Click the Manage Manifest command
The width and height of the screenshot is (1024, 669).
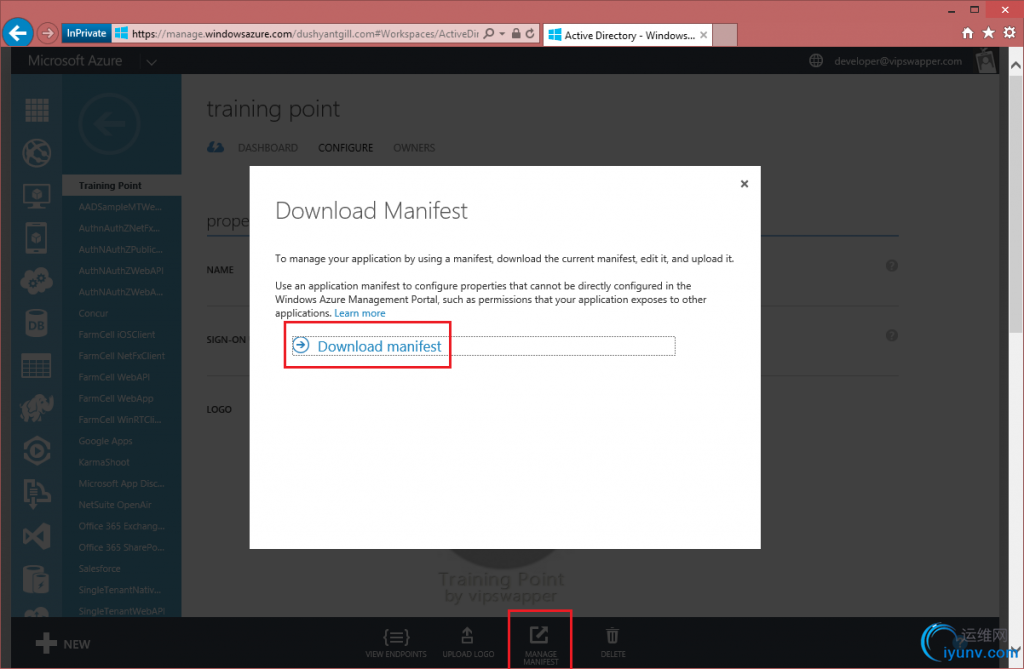tap(540, 645)
